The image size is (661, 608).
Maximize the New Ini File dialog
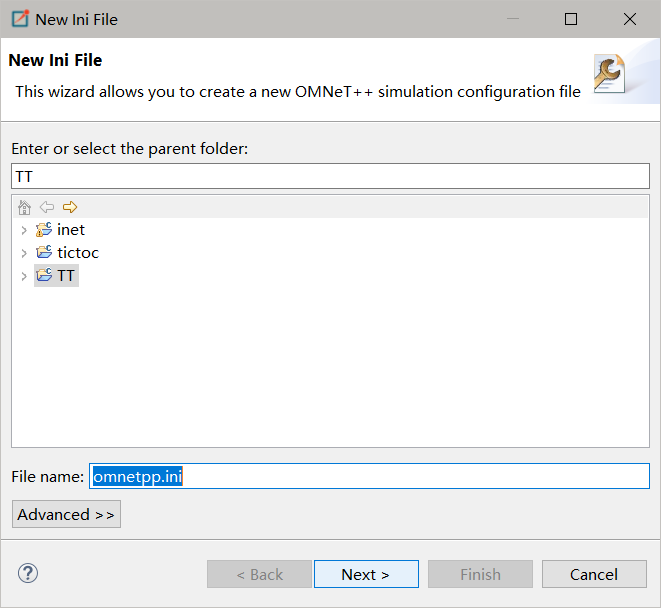click(x=571, y=19)
